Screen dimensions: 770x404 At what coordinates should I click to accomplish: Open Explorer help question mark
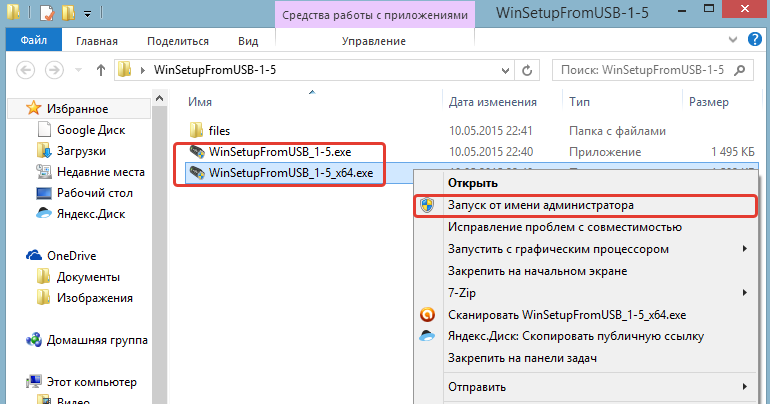coord(754,39)
